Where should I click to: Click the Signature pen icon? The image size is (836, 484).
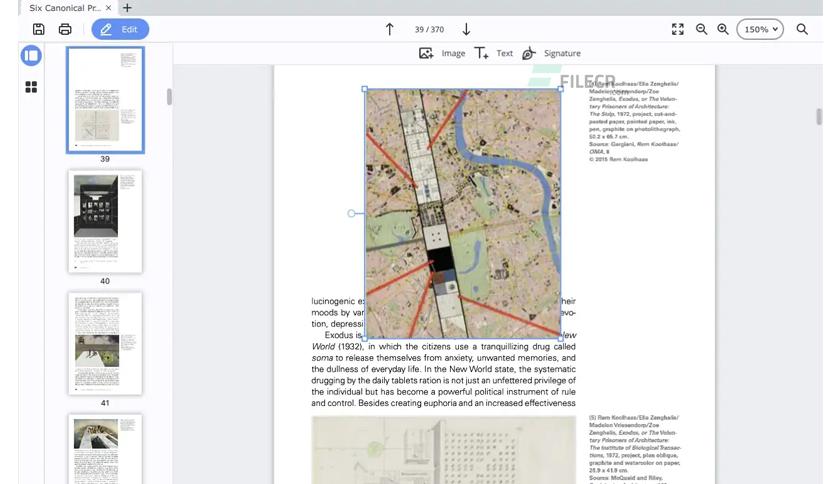point(528,53)
